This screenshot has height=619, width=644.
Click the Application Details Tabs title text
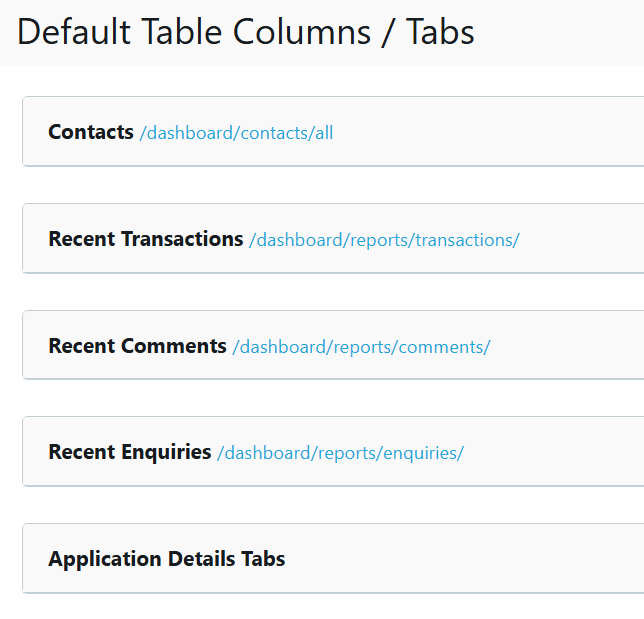click(167, 559)
